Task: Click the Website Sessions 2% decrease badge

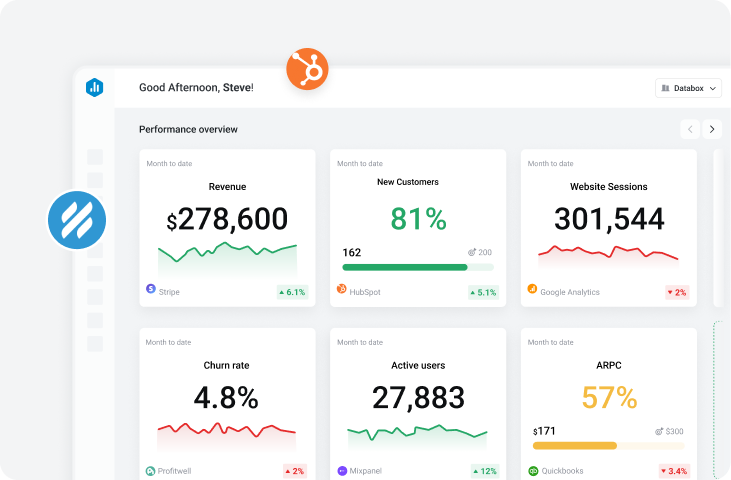Action: point(677,292)
